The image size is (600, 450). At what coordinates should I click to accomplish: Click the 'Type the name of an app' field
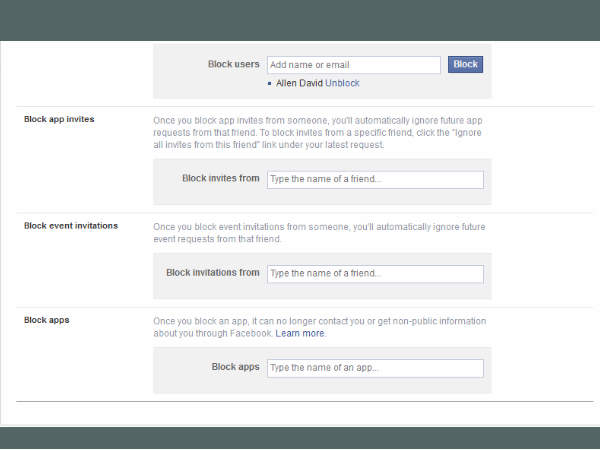(374, 368)
